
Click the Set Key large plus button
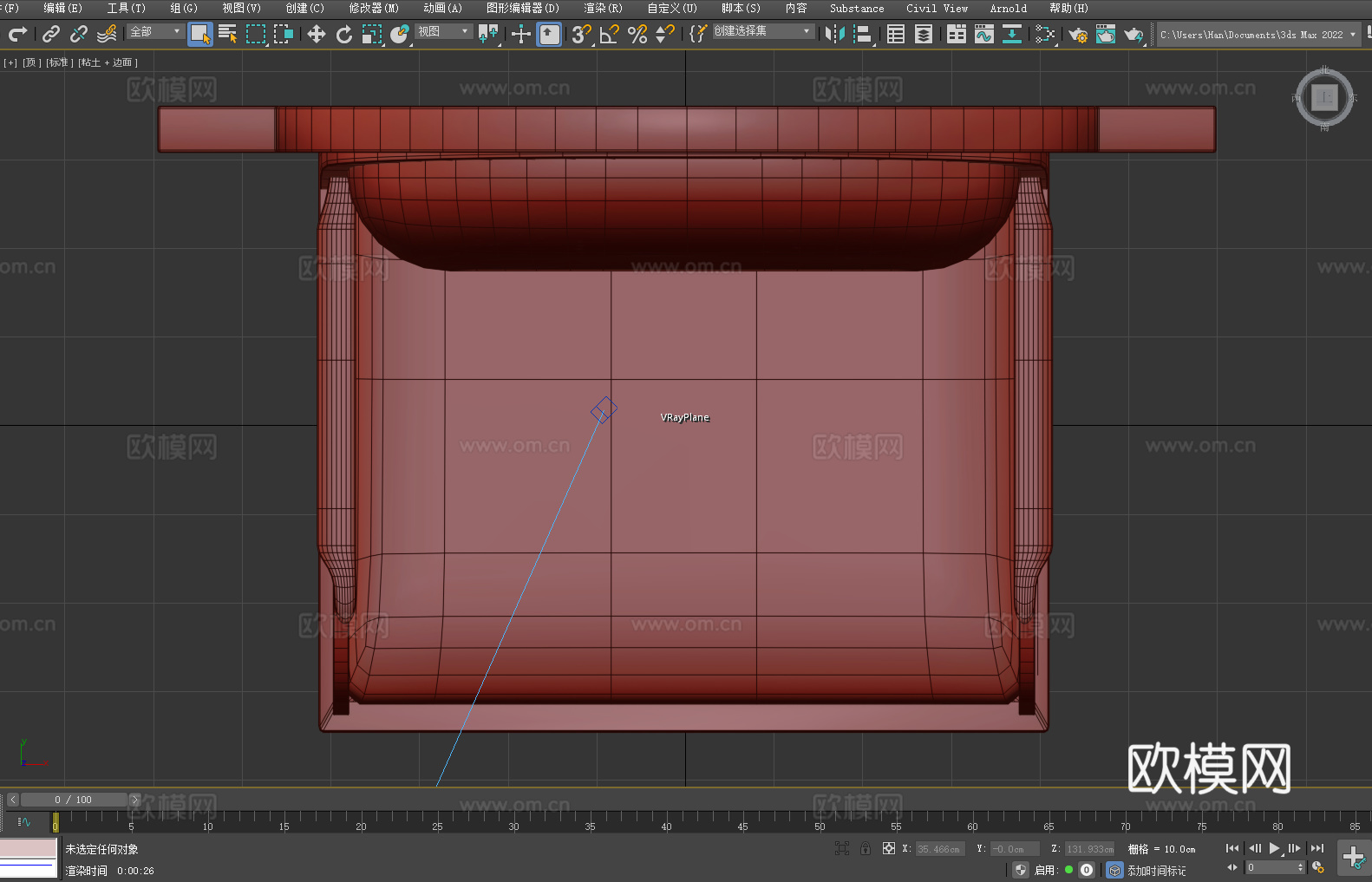[x=1354, y=858]
